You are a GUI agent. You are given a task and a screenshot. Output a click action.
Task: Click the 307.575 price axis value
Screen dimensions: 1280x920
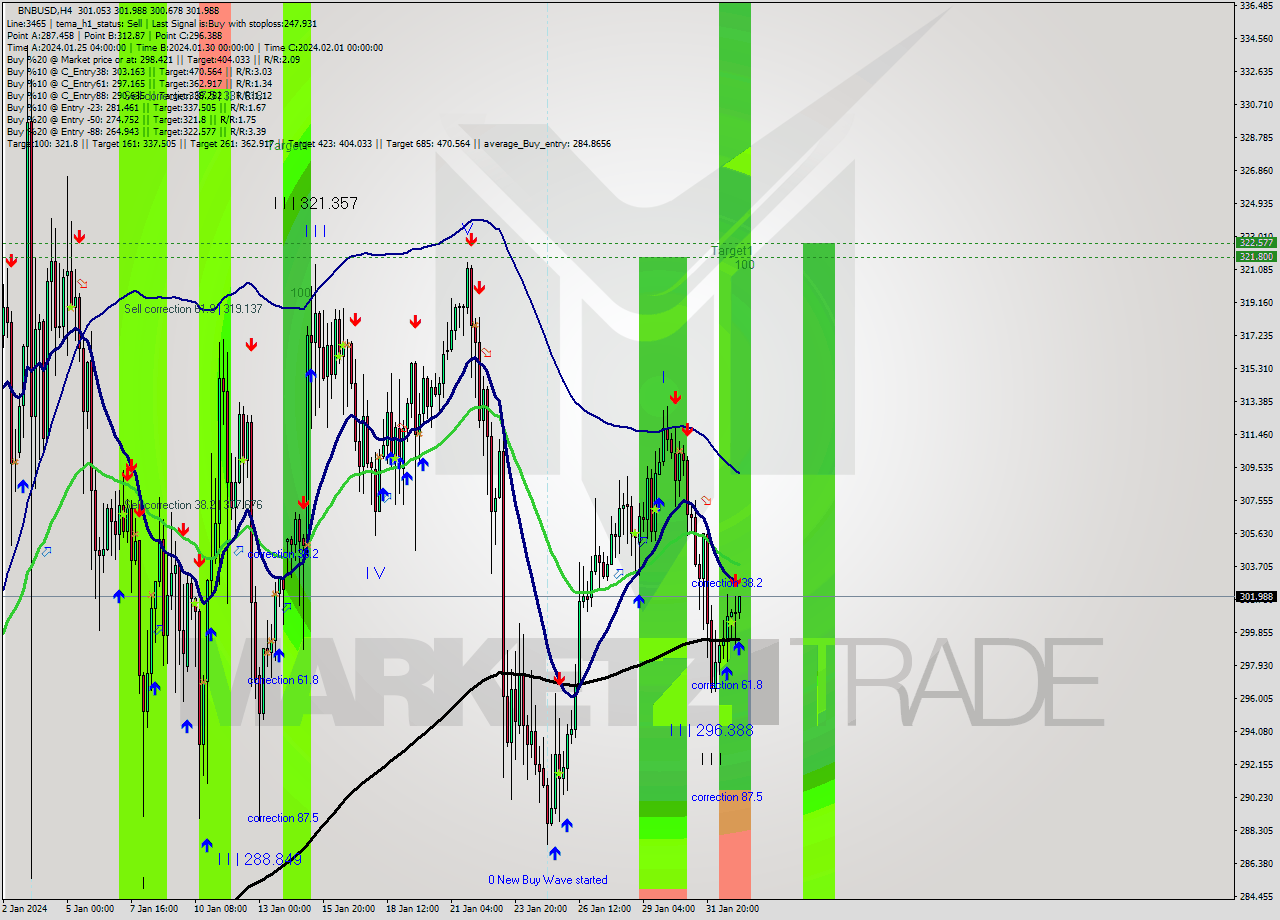[x=1256, y=501]
